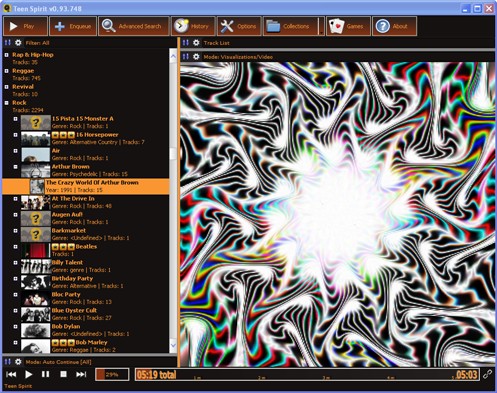
Task: Open Advanced Search magnifier icon
Action: (109, 26)
